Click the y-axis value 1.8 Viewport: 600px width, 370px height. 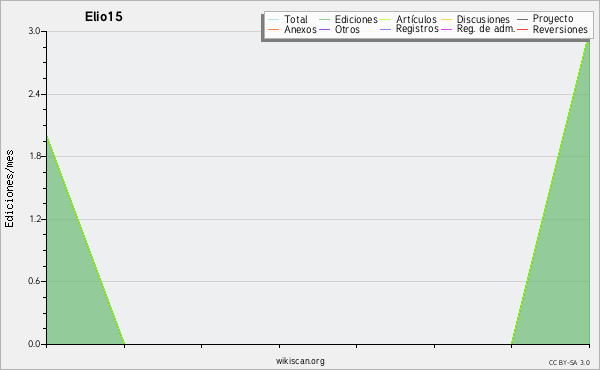pos(34,156)
